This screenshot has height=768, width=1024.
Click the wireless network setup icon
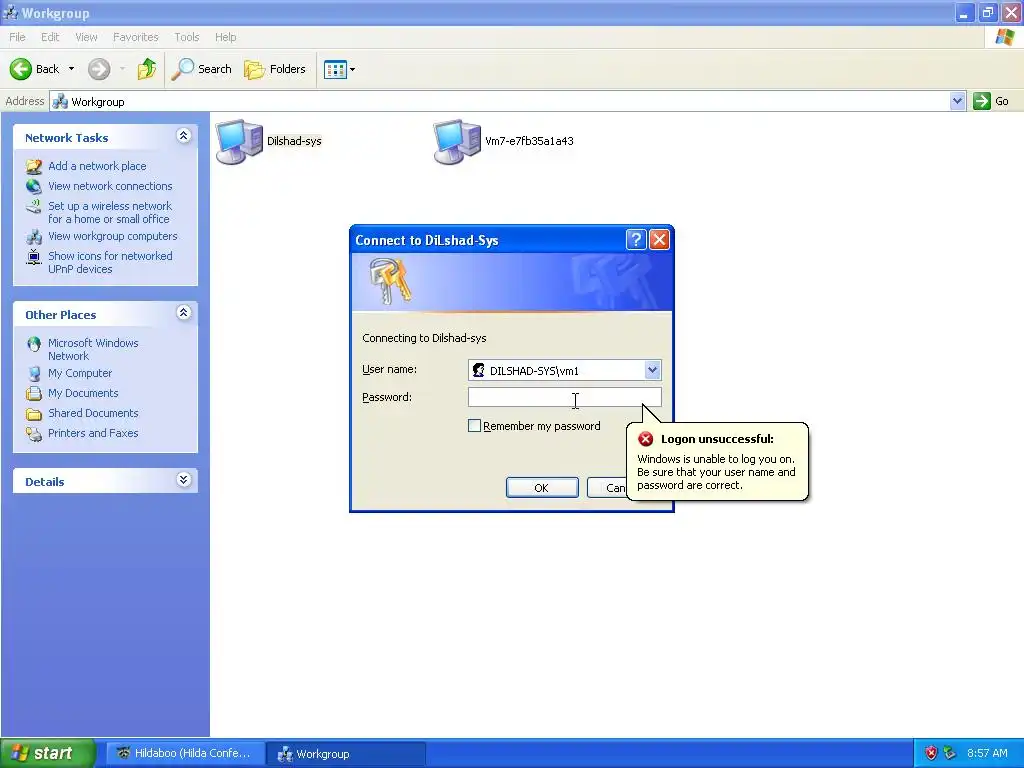click(33, 206)
